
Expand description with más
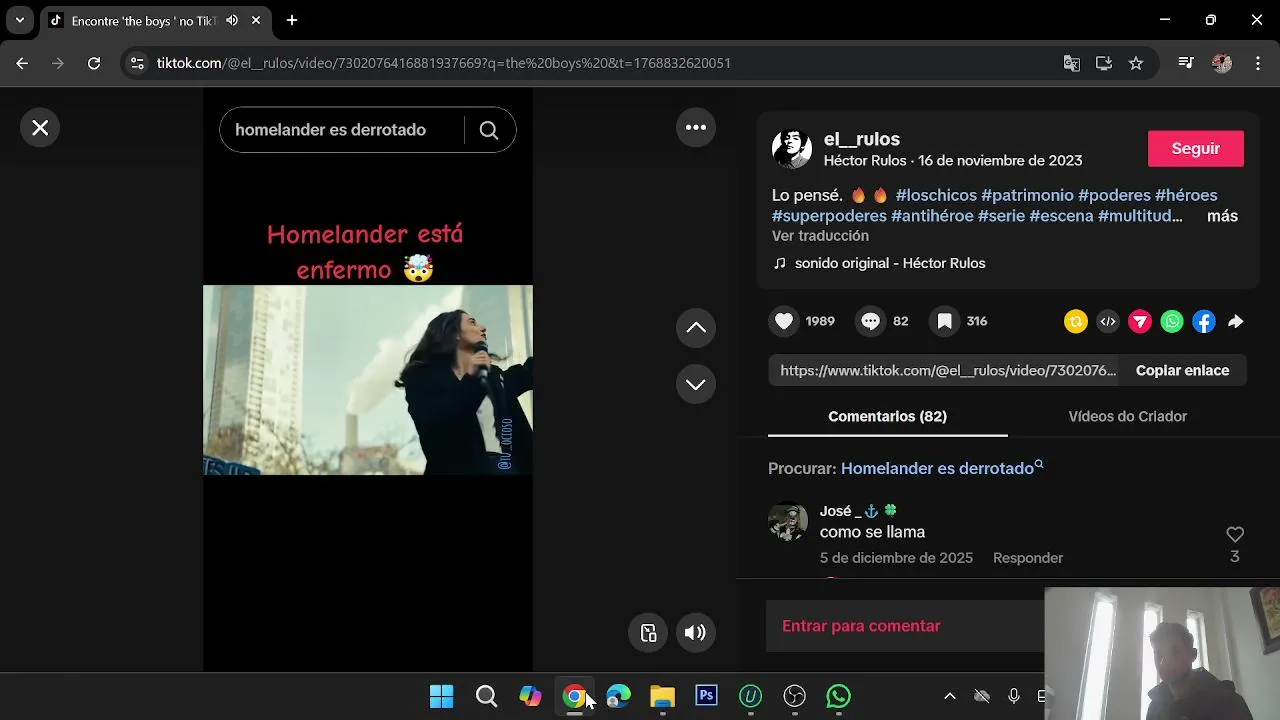click(x=1222, y=216)
